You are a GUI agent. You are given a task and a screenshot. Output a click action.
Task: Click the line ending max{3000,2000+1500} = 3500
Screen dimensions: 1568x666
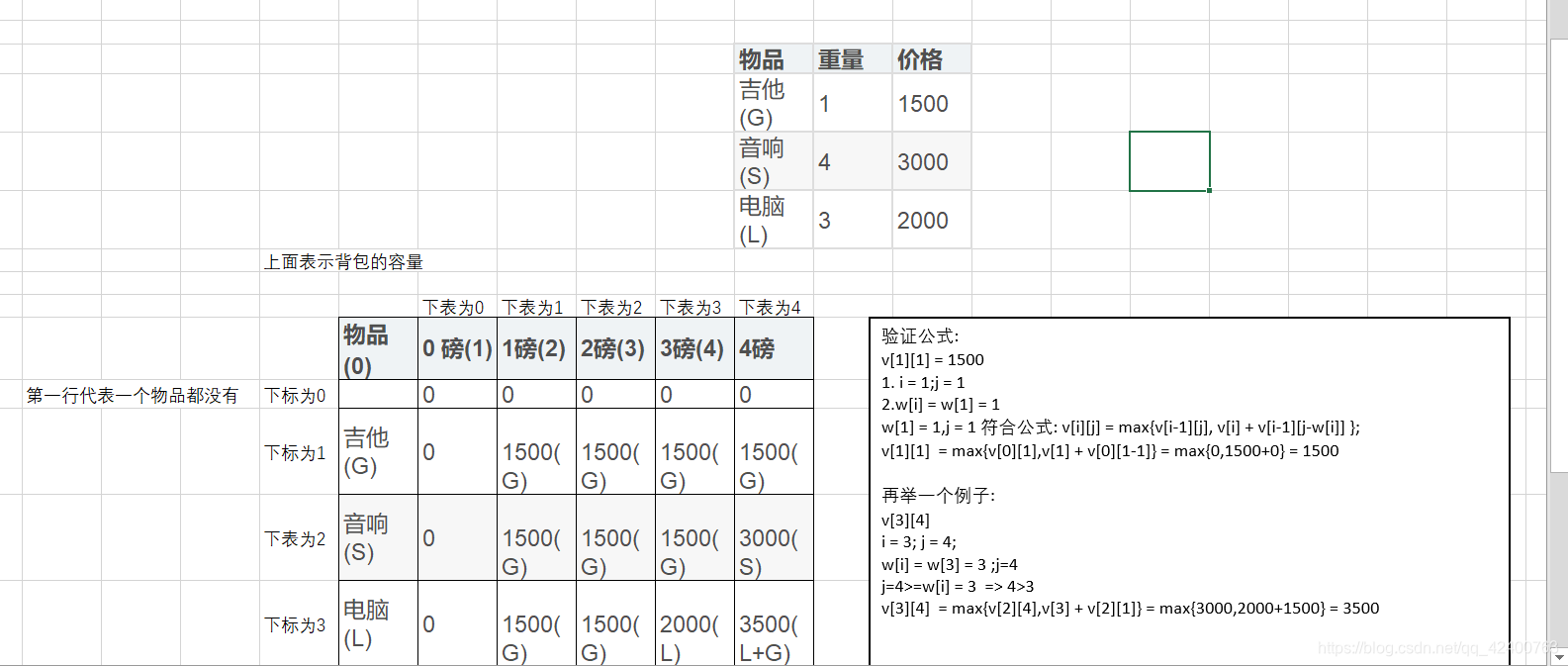[1130, 609]
